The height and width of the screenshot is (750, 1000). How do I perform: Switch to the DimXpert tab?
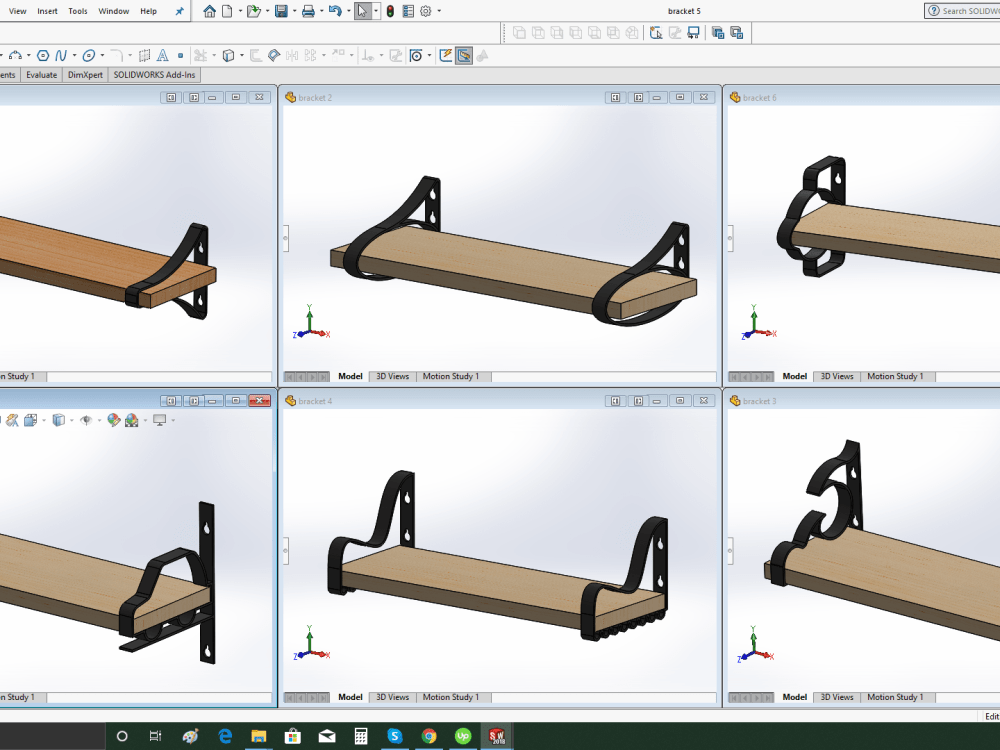point(85,75)
